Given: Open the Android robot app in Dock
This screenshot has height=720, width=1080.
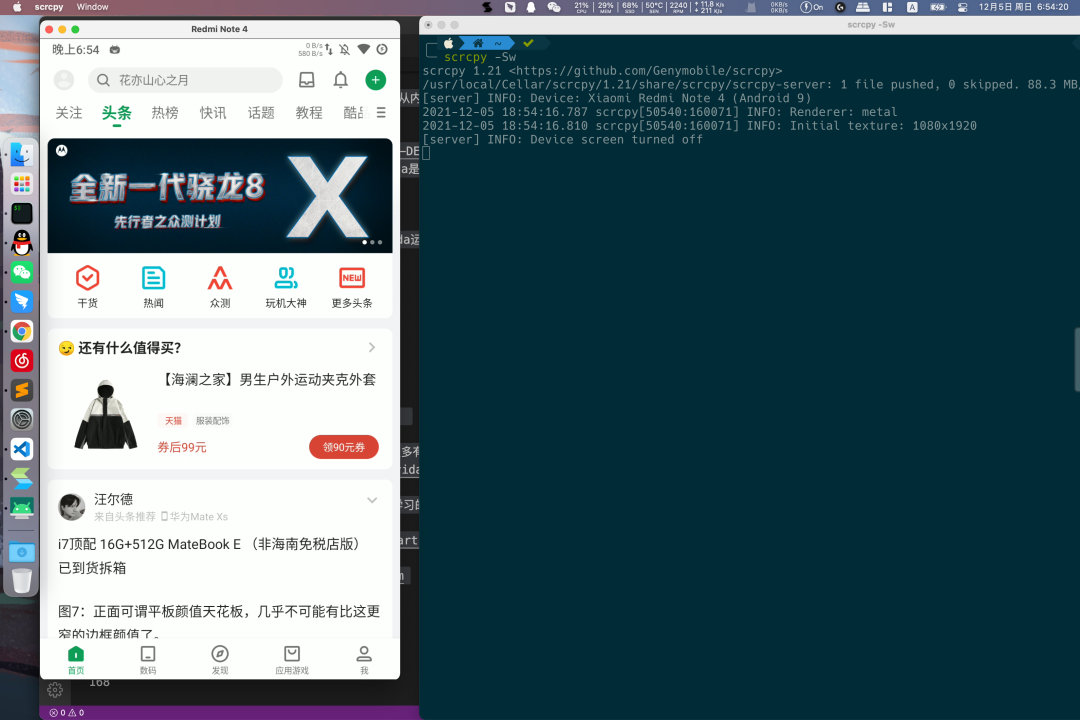Looking at the screenshot, I should [21, 508].
